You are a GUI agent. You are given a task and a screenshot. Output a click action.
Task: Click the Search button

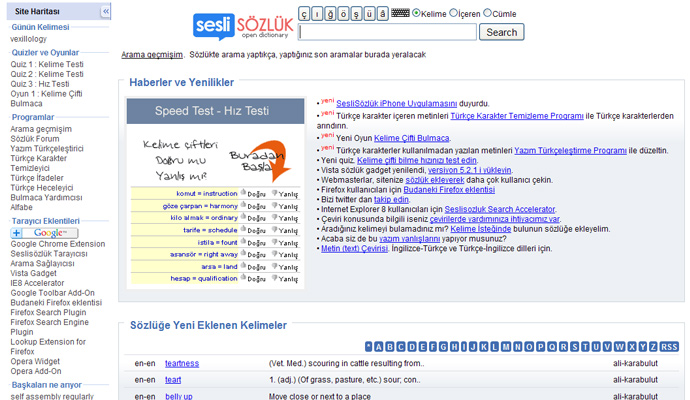(501, 32)
